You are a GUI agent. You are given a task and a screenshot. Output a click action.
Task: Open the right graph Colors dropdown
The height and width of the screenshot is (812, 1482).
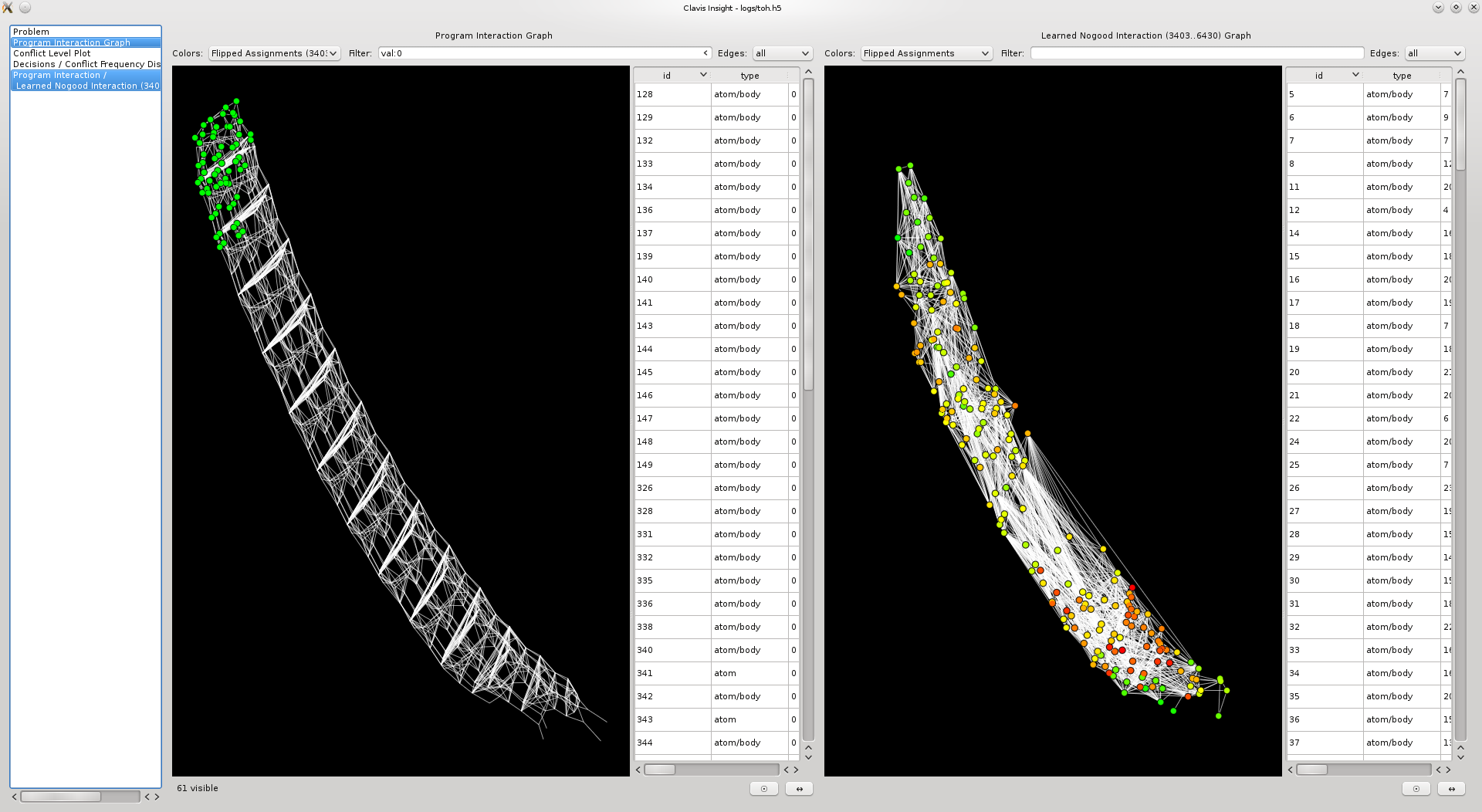926,53
